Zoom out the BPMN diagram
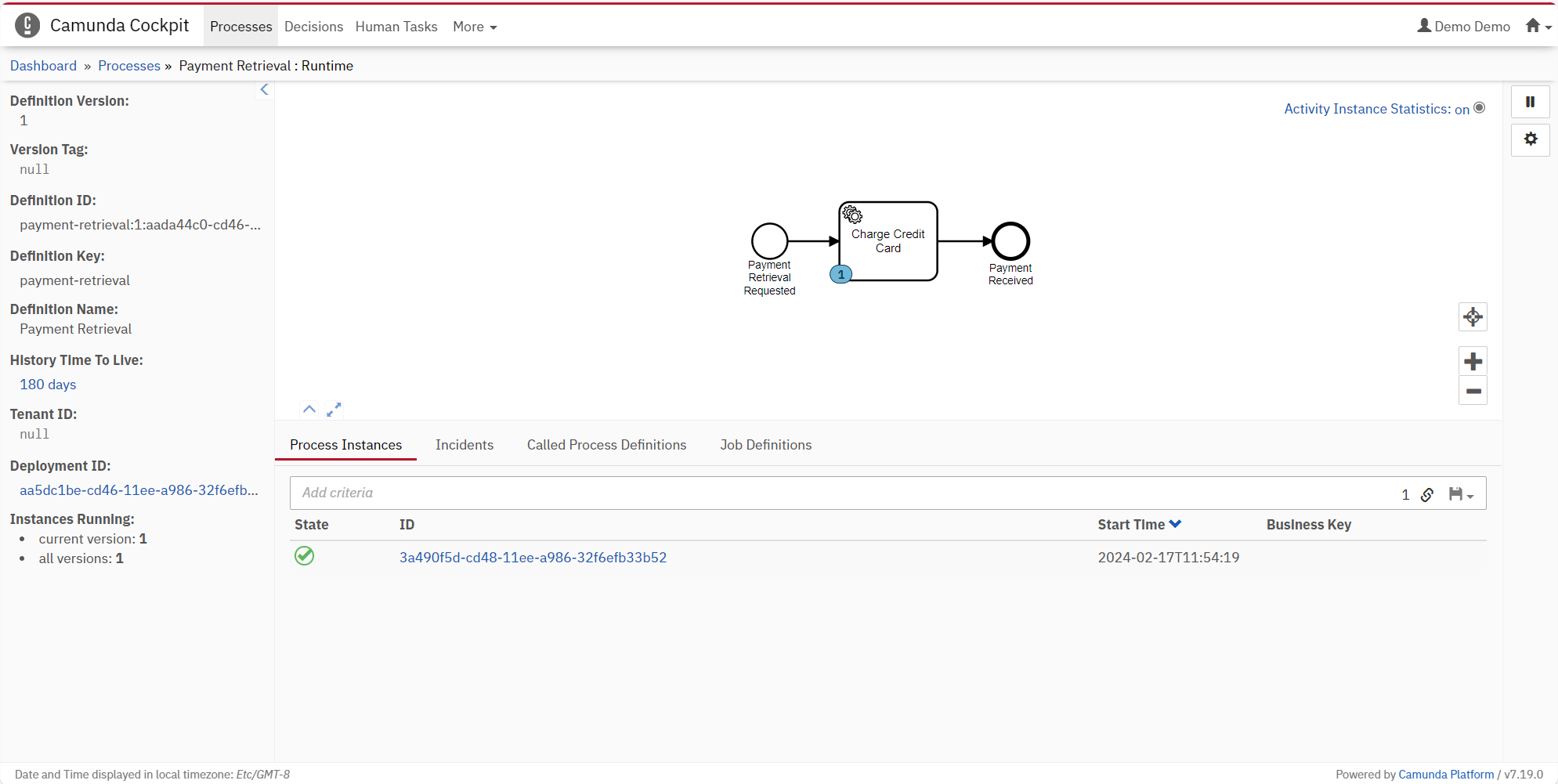This screenshot has width=1558, height=784. (1473, 391)
